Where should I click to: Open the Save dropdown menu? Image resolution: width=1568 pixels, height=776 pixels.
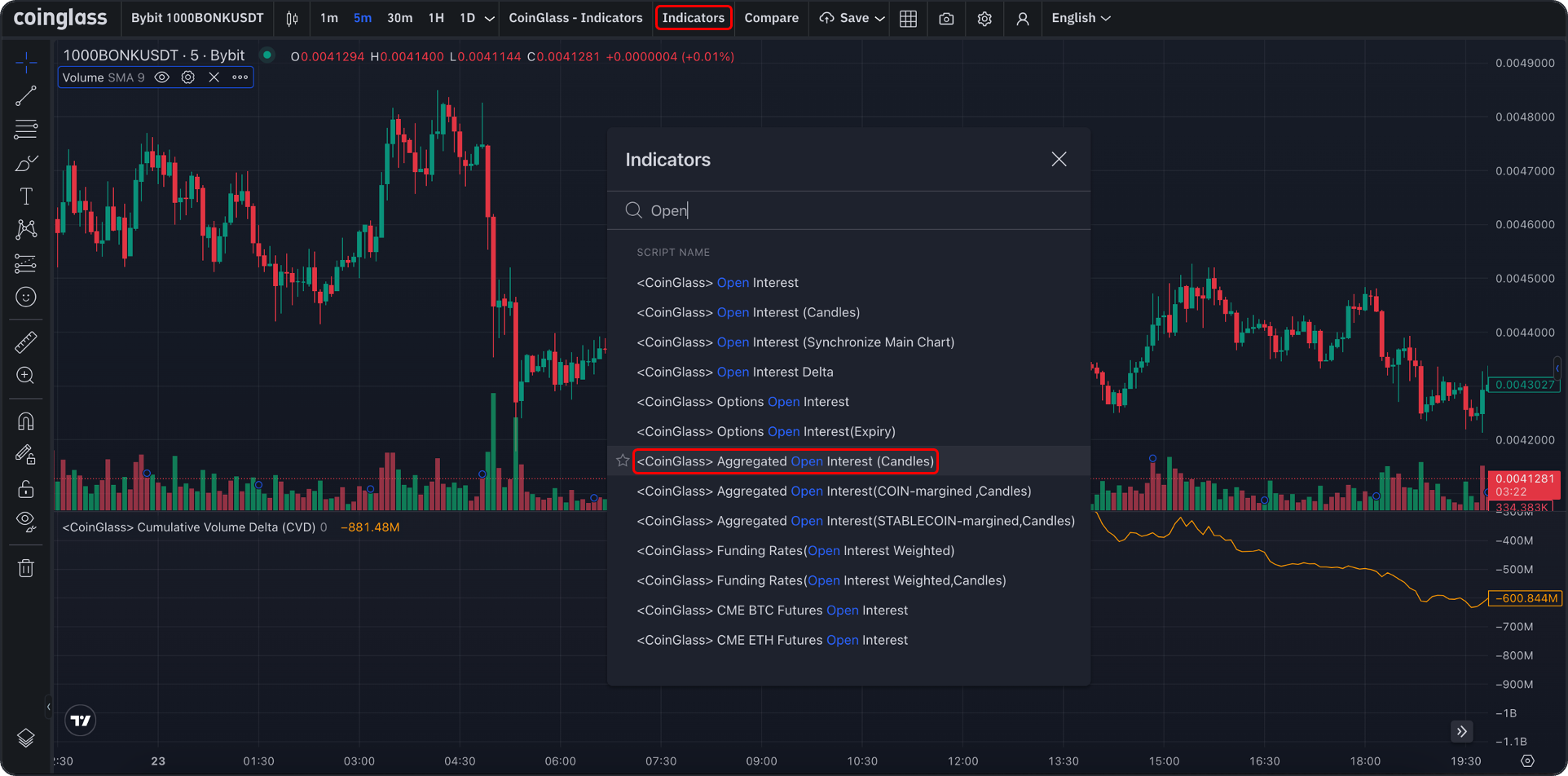click(x=852, y=18)
